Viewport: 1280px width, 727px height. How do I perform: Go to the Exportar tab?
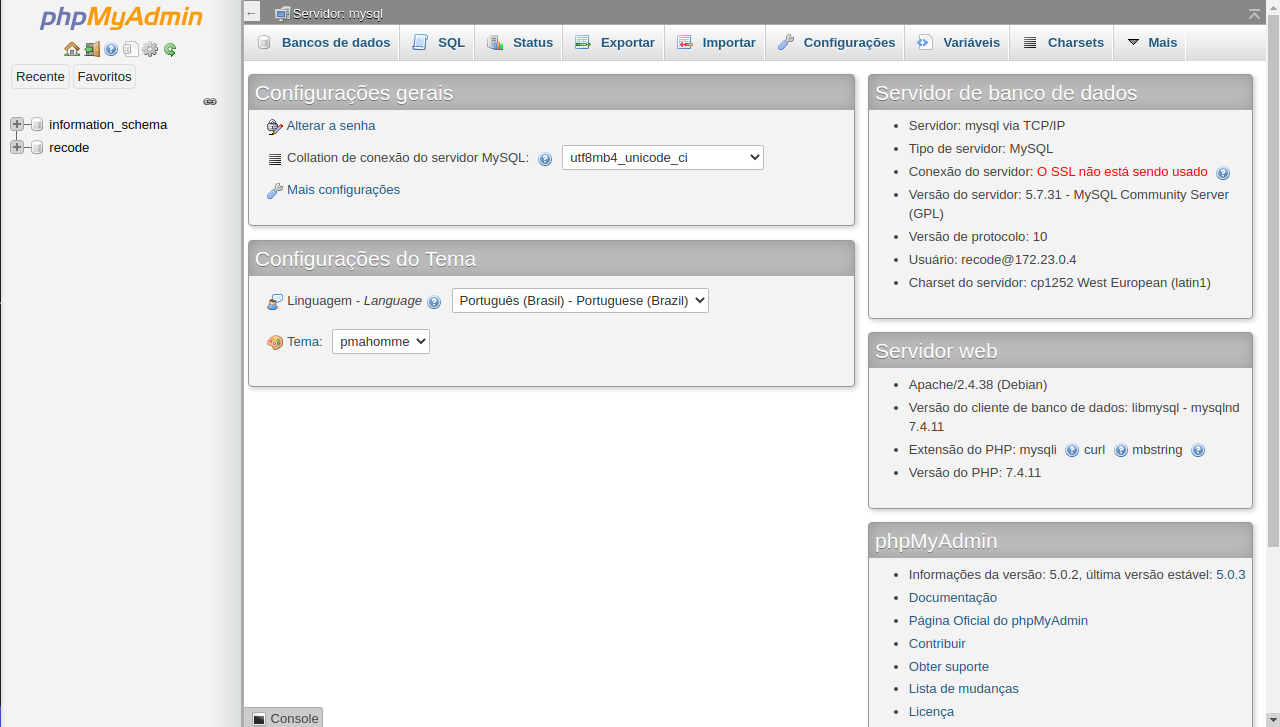click(x=614, y=43)
